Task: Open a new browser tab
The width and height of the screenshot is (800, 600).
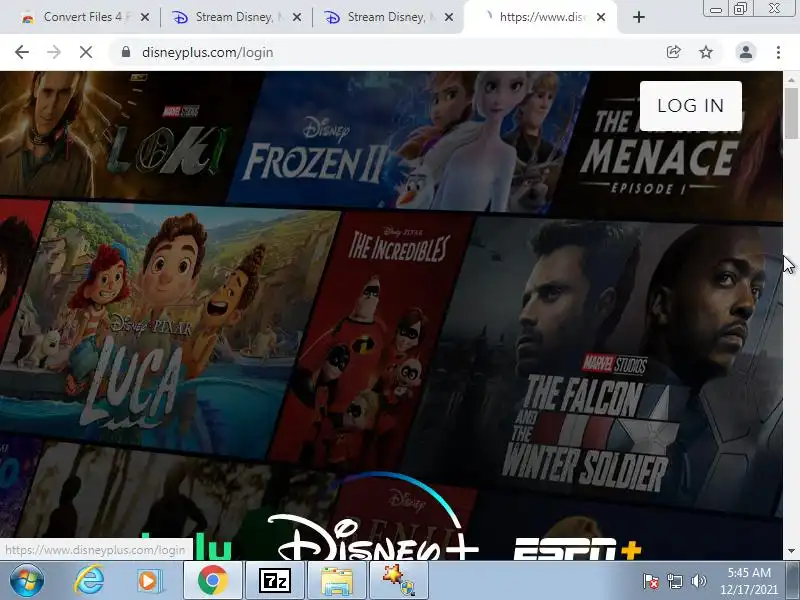Action: pyautogui.click(x=638, y=17)
